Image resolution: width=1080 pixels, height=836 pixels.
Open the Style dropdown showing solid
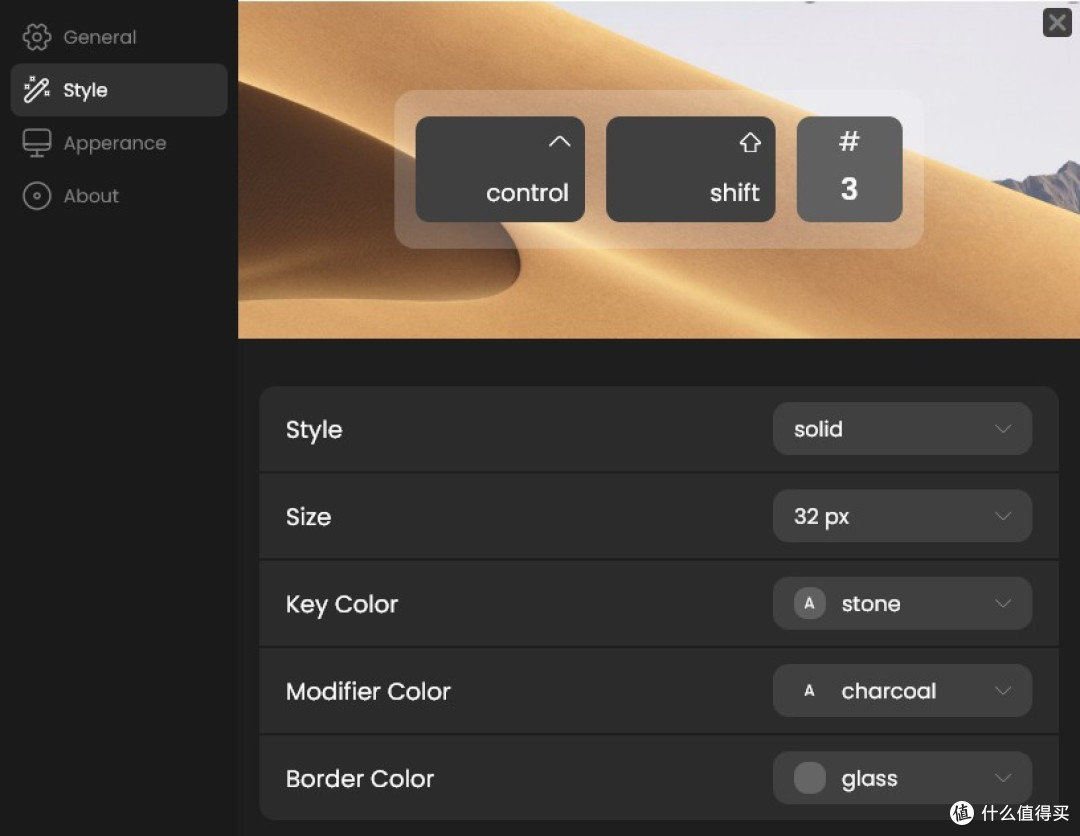point(902,429)
